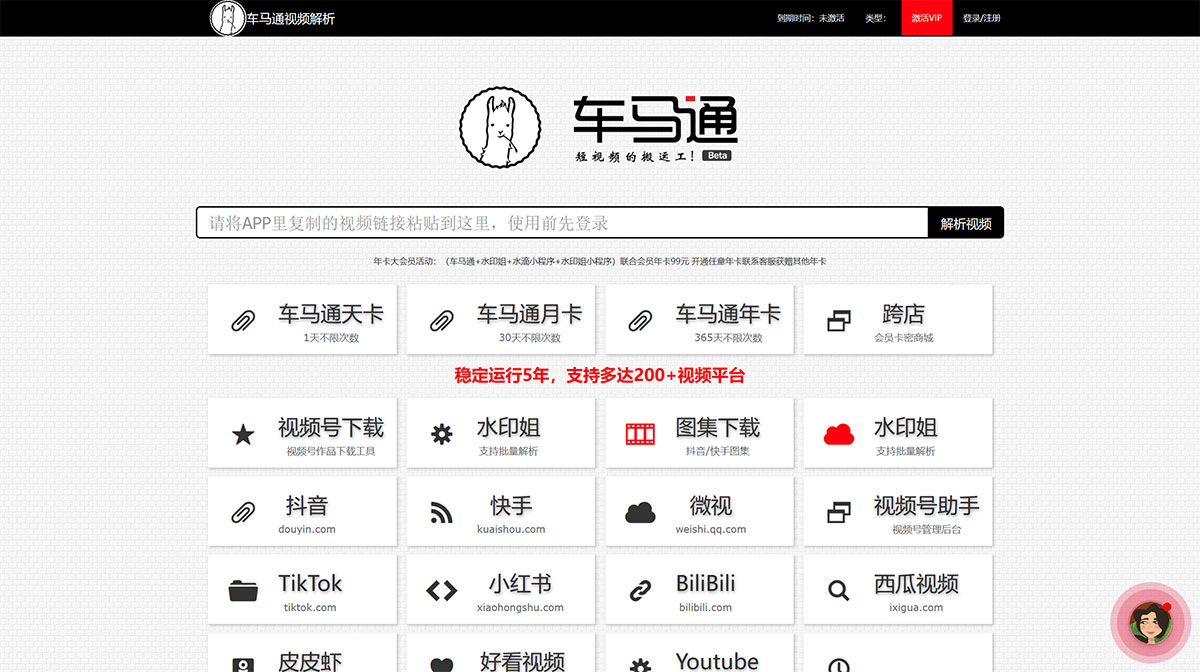Select the code brackets icon beside 小红书
This screenshot has height=672, width=1200.
tap(440, 589)
